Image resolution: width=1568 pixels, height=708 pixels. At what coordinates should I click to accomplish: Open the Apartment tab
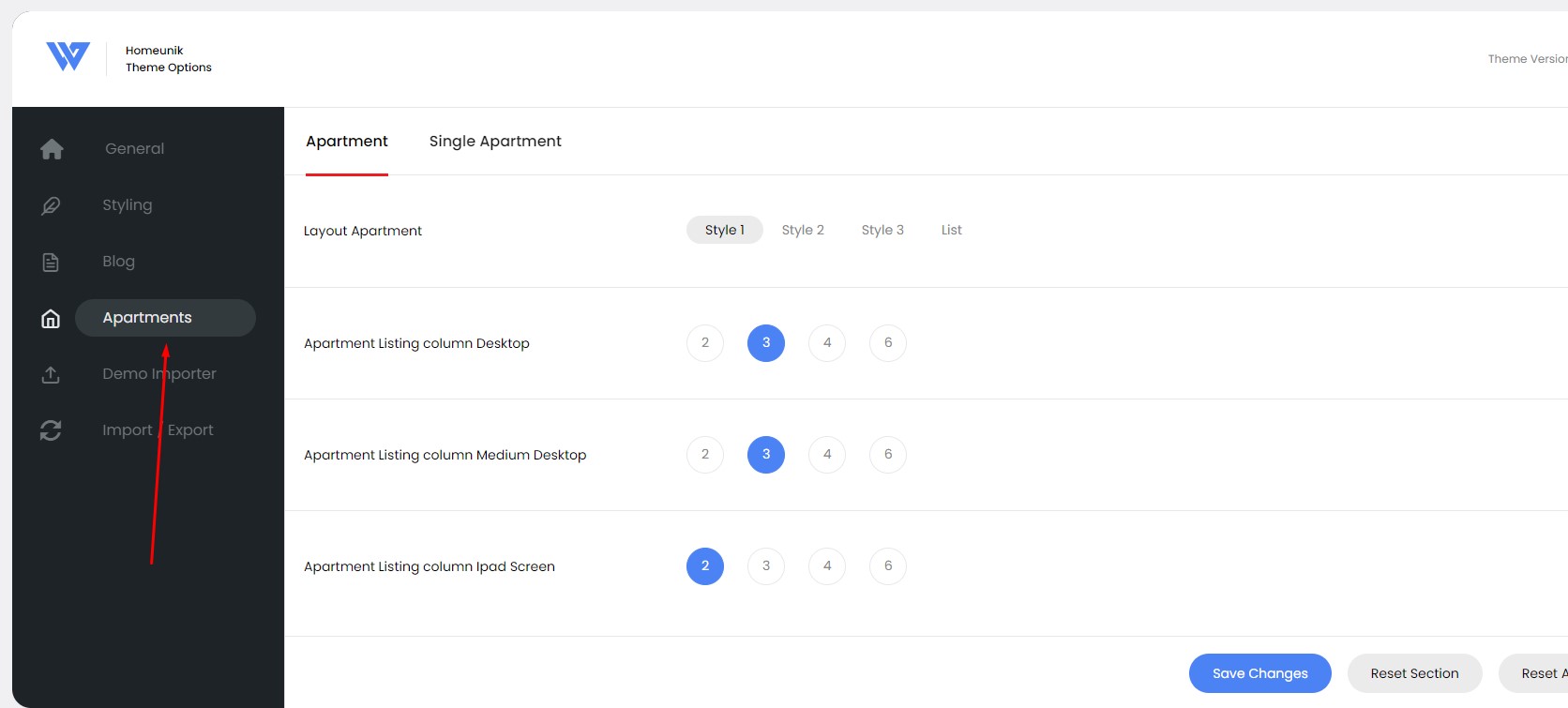click(347, 142)
